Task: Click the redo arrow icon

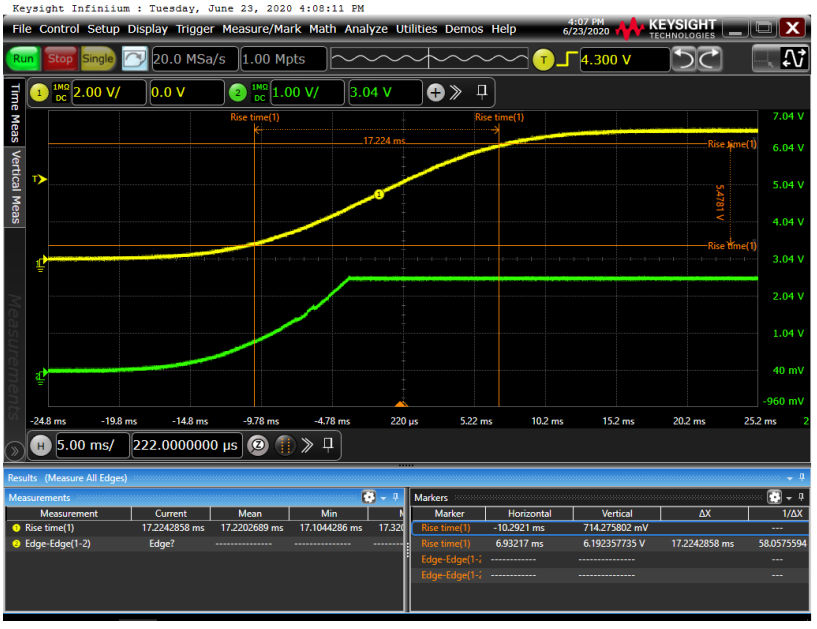Action: point(710,59)
